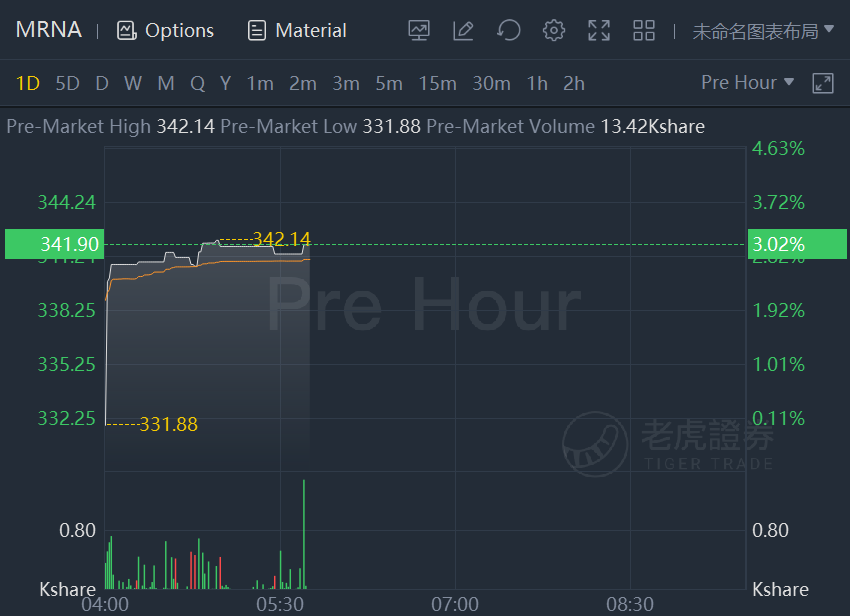Viewport: 850px width, 616px height.
Task: Open the Options chain icon
Action: 126,30
